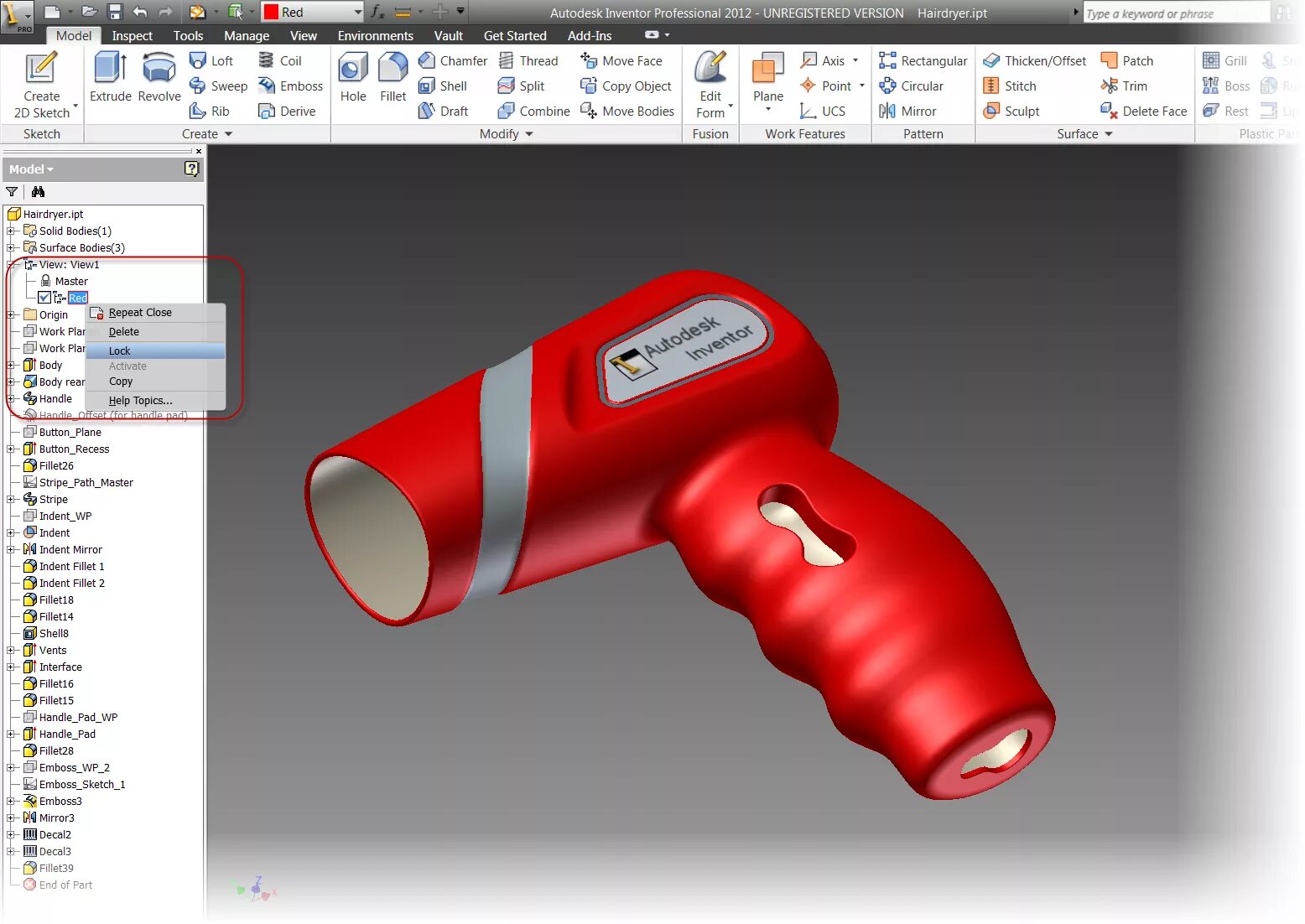Viewport: 1305px width, 924px height.
Task: Expand the Modify panel dropdown
Action: (x=529, y=134)
